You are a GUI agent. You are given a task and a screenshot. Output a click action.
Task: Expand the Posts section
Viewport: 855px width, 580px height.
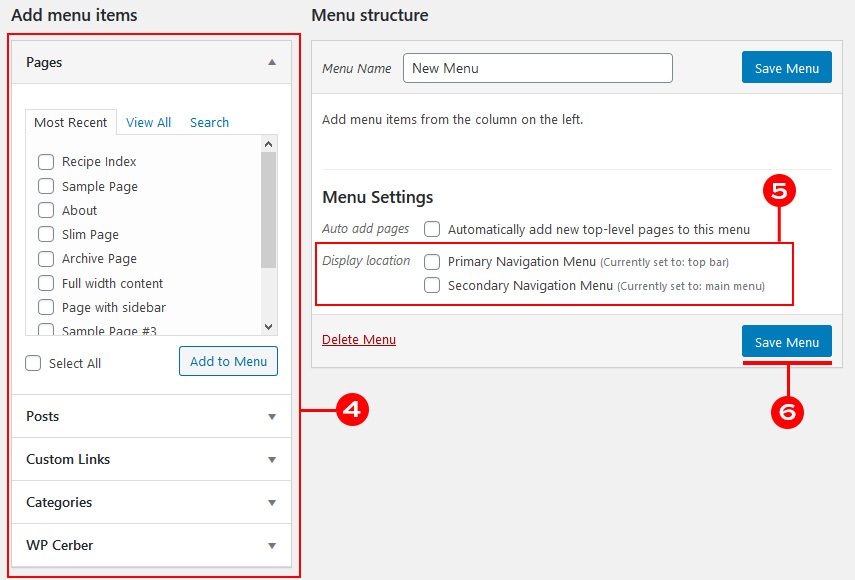click(x=271, y=416)
